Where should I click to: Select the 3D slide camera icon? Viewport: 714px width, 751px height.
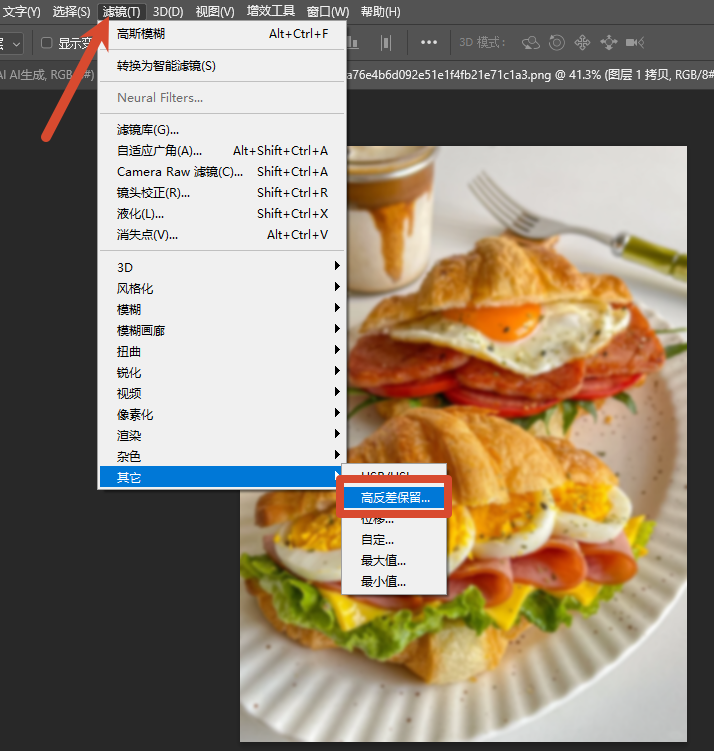pos(609,43)
